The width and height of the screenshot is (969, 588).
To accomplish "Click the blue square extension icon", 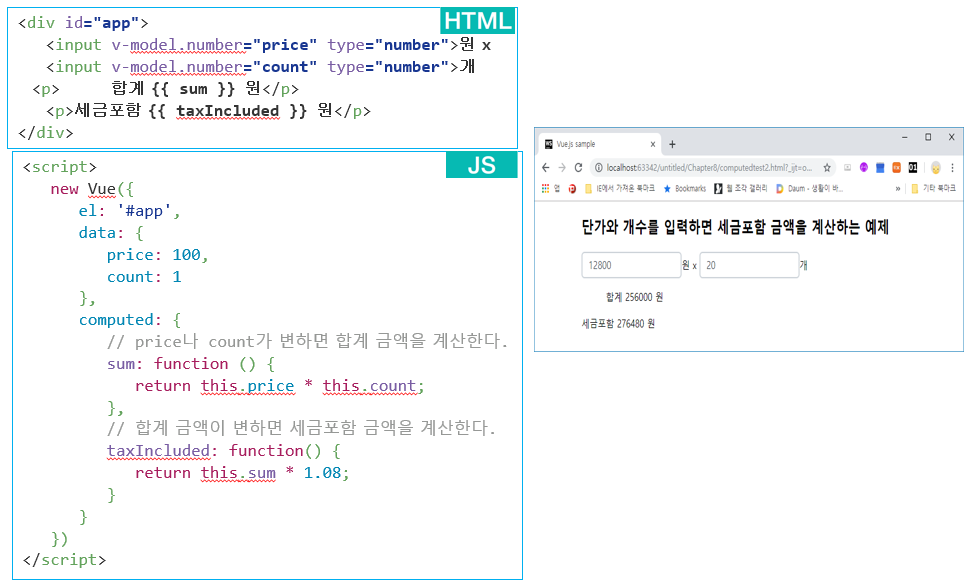I will (880, 168).
